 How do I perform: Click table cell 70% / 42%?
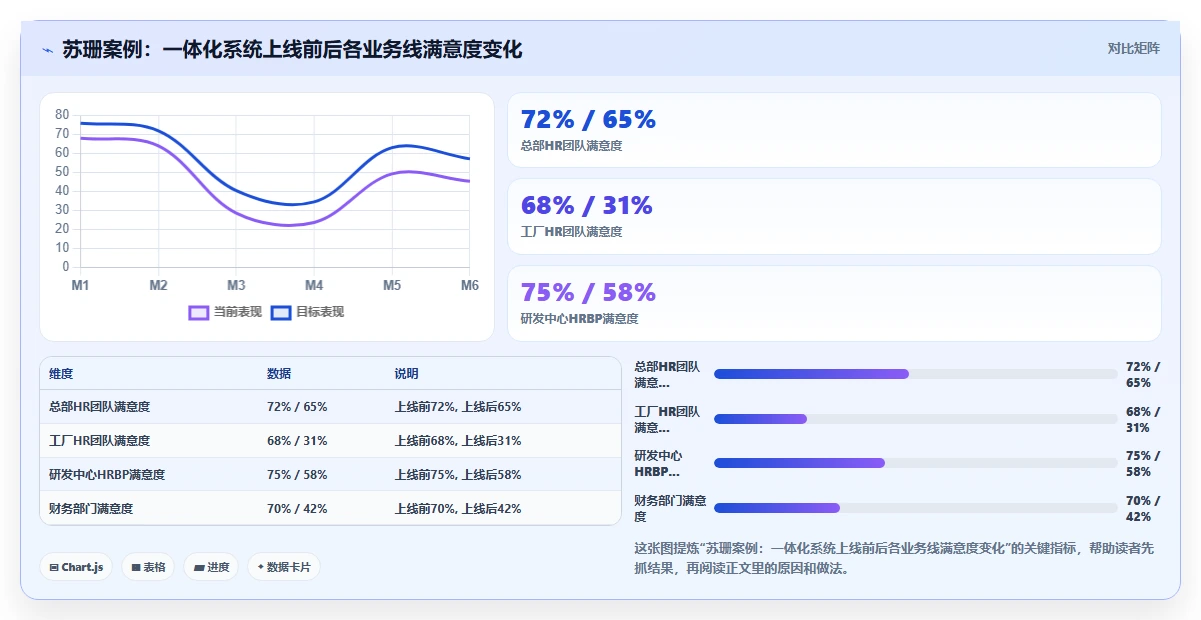click(297, 508)
